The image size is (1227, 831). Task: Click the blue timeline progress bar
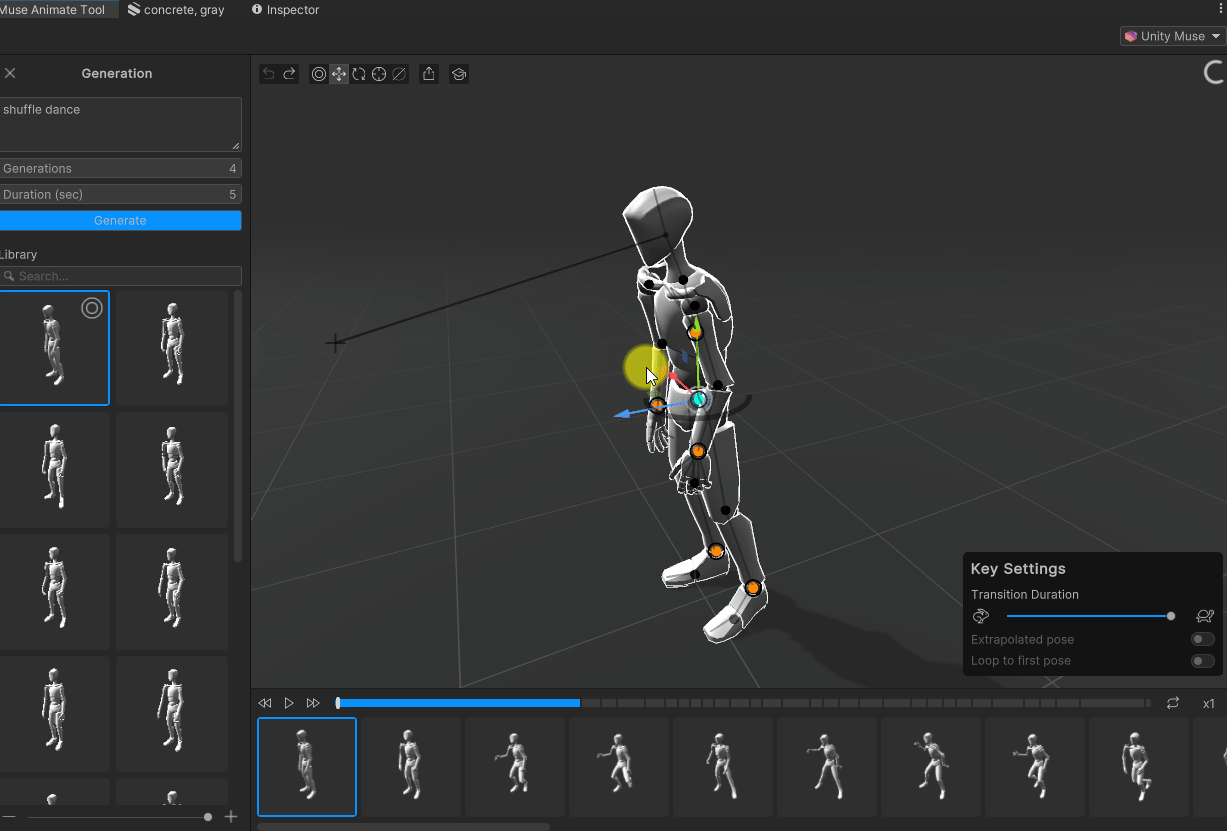pyautogui.click(x=459, y=703)
